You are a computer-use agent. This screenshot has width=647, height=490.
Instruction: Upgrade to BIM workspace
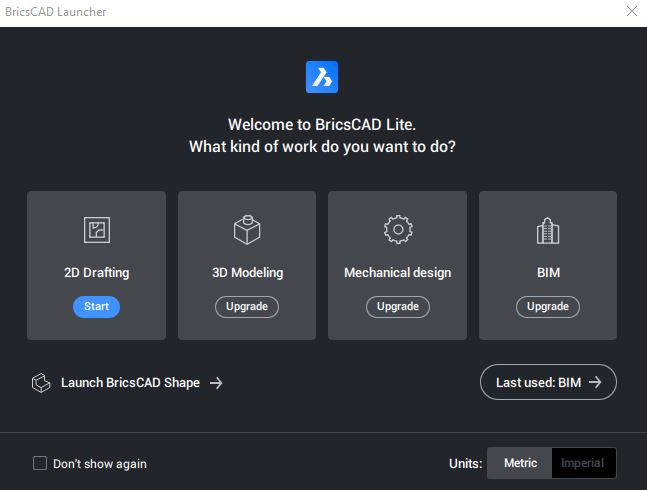548,306
